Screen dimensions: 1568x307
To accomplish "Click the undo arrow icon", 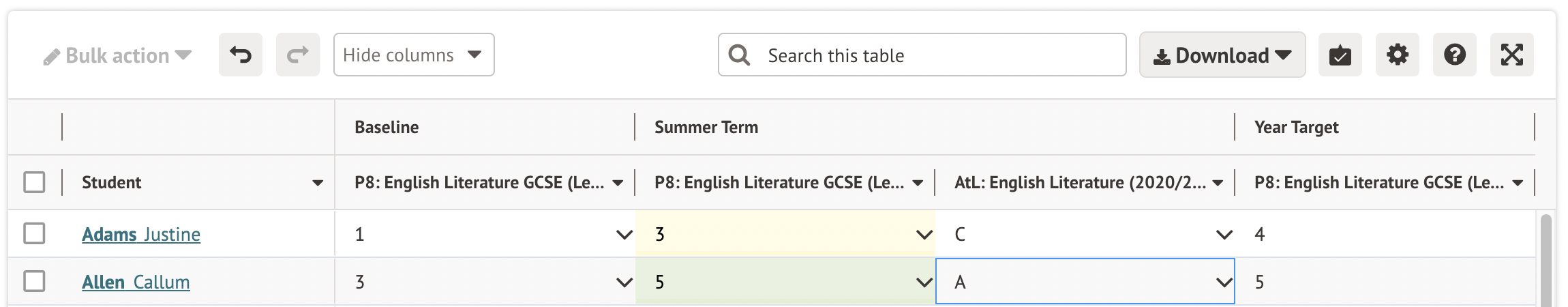I will pyautogui.click(x=241, y=55).
